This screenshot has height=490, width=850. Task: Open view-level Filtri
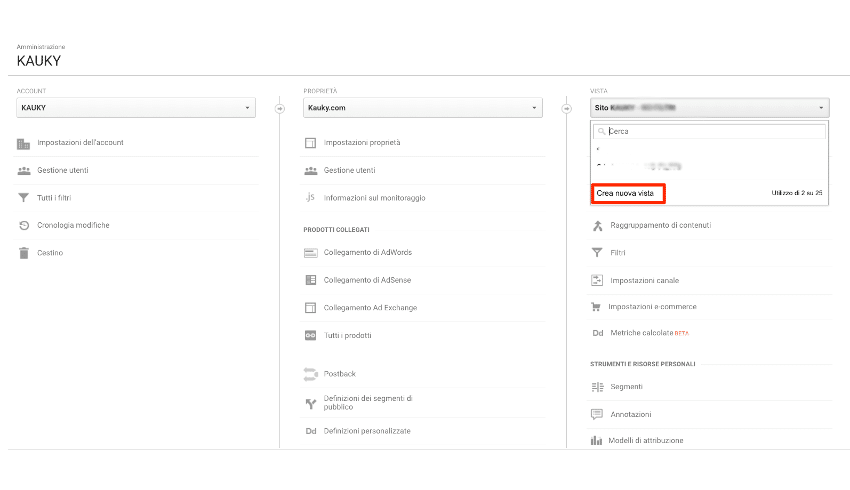tap(618, 253)
